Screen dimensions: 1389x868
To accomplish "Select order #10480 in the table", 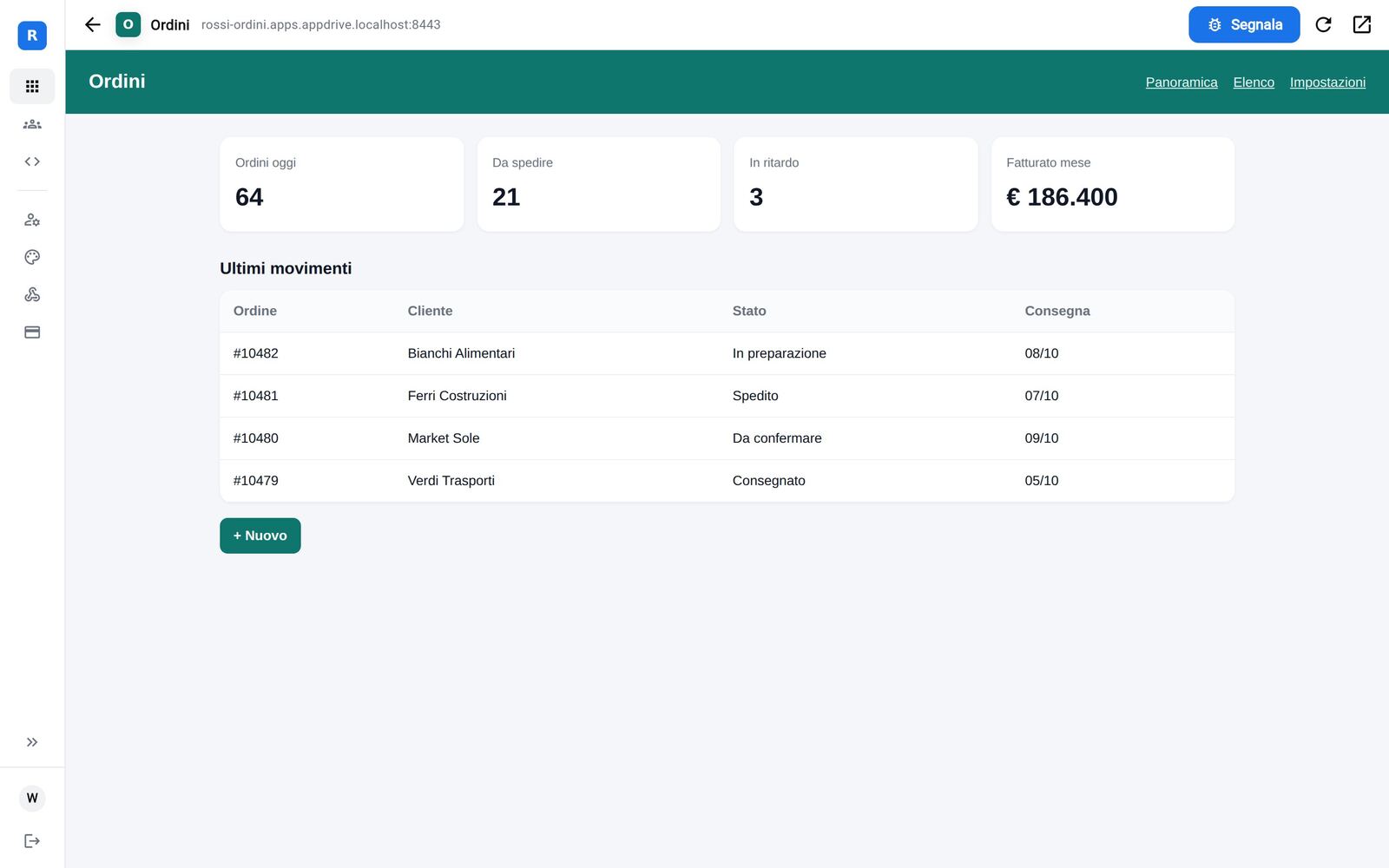I will [x=256, y=438].
